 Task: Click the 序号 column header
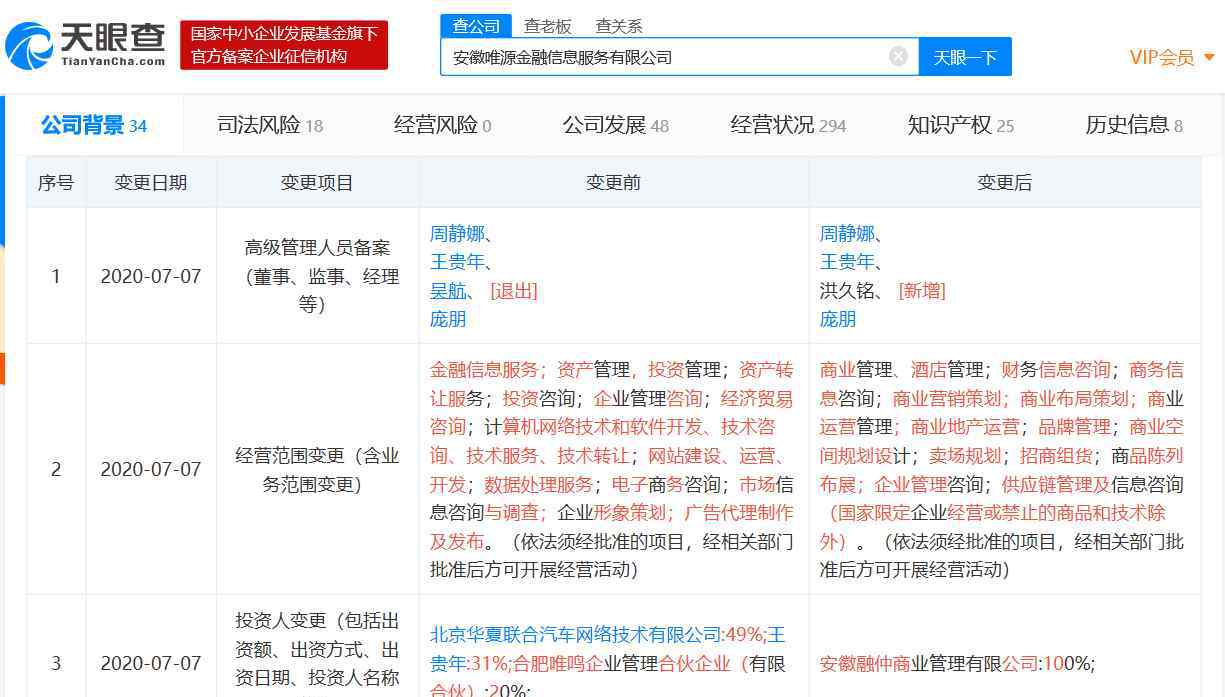pyautogui.click(x=56, y=183)
